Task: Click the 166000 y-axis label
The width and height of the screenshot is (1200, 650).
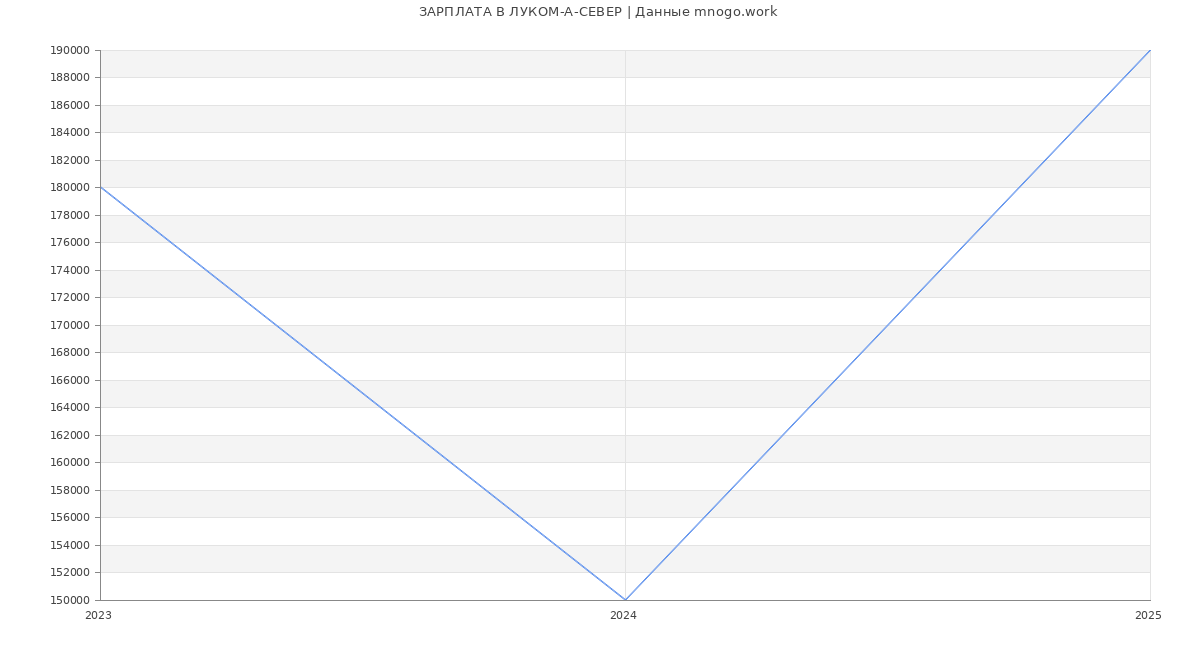Action: (x=70, y=380)
